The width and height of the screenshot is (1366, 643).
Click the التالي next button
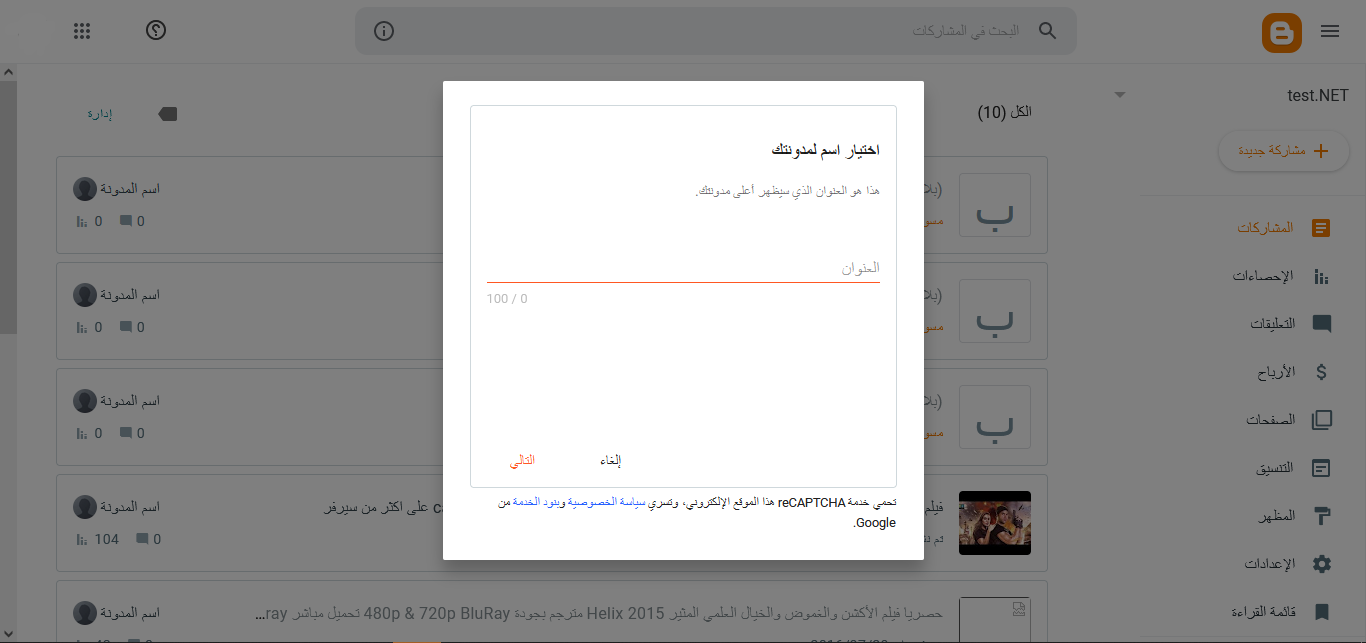[522, 460]
